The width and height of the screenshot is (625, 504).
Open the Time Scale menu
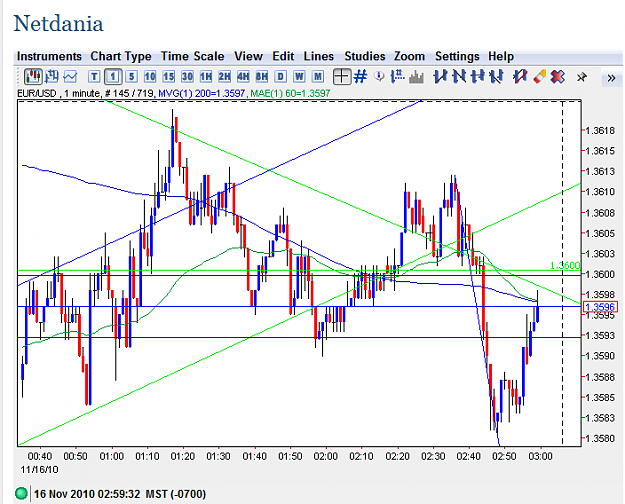coord(193,56)
